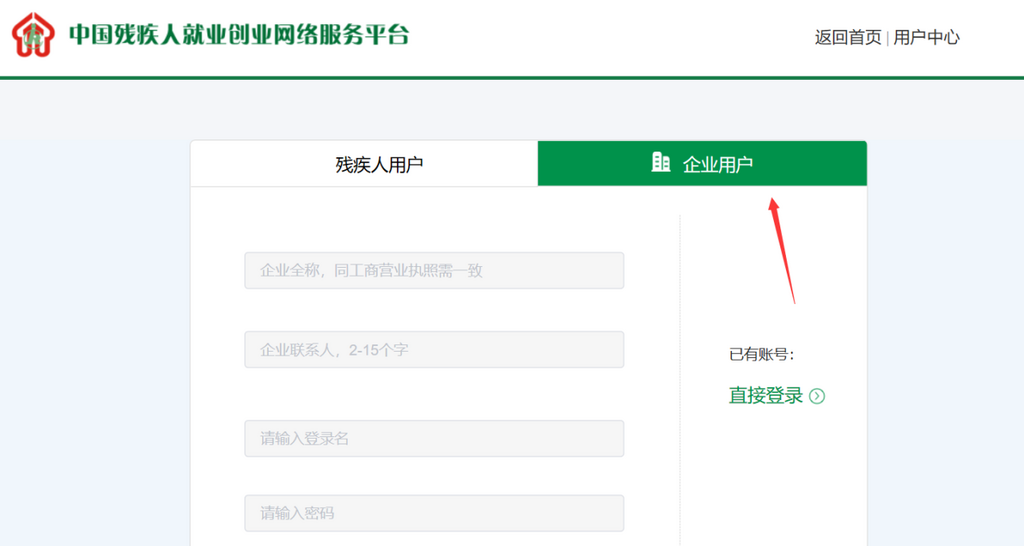Click the red house logo icon

point(34,35)
